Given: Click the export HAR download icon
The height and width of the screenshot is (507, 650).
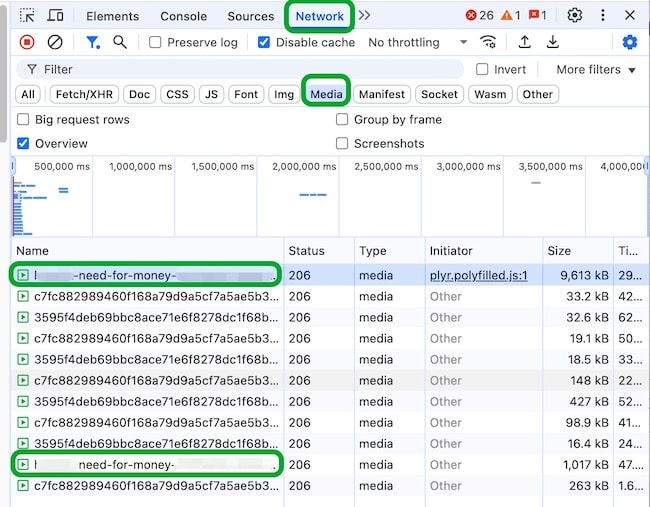Looking at the screenshot, I should click(x=553, y=42).
